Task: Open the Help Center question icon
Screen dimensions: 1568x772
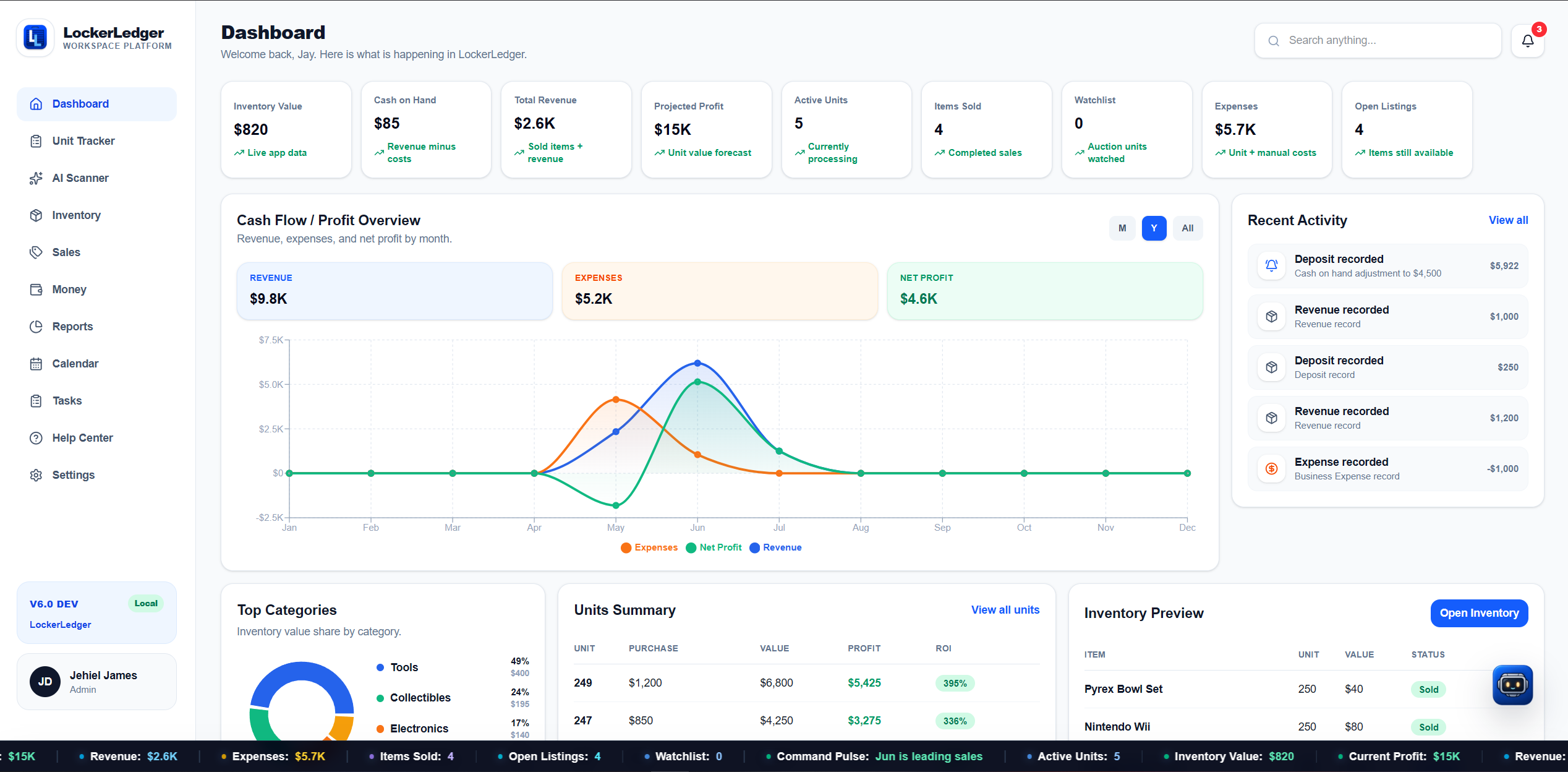Action: (36, 438)
